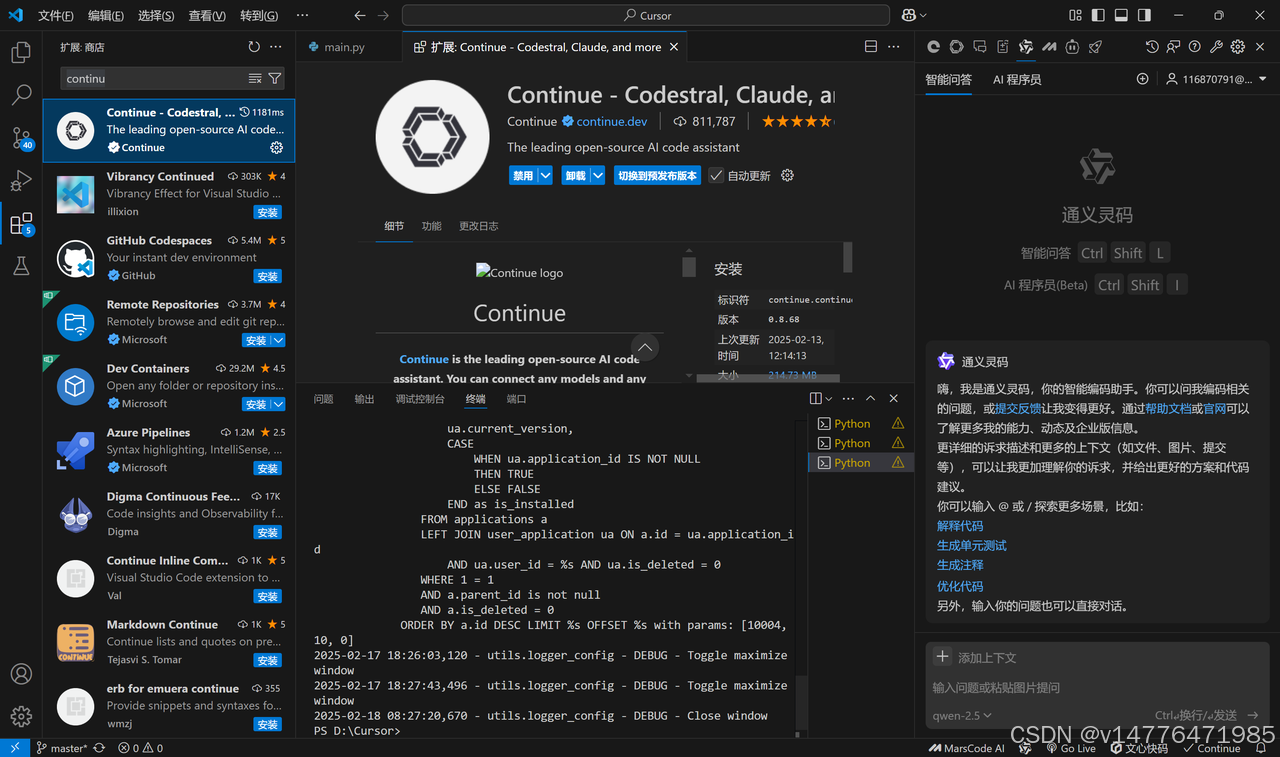Click the notification bell in the status bar
This screenshot has height=757, width=1280.
pos(1260,747)
